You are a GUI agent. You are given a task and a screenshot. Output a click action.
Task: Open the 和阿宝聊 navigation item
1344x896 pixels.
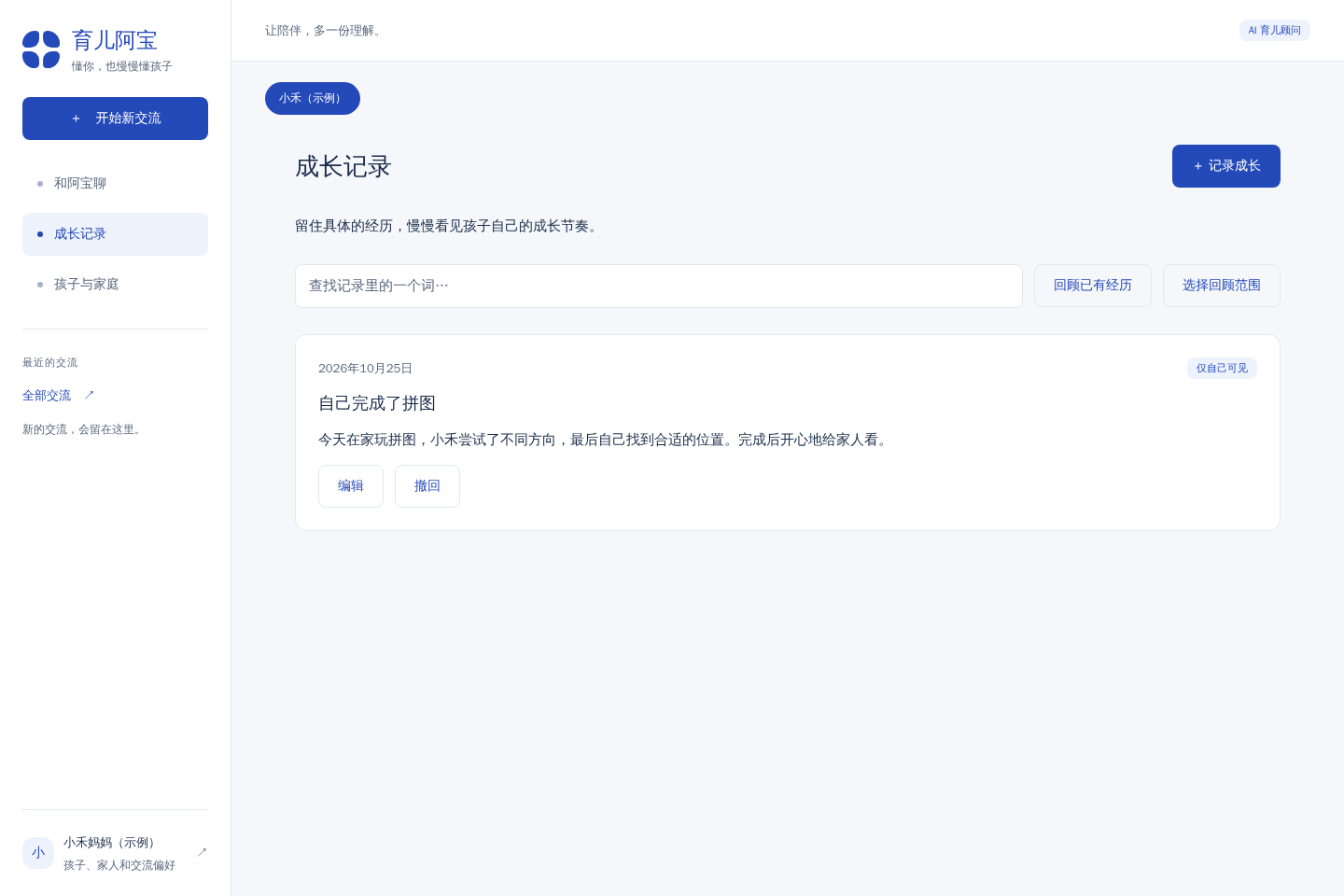pyautogui.click(x=115, y=184)
